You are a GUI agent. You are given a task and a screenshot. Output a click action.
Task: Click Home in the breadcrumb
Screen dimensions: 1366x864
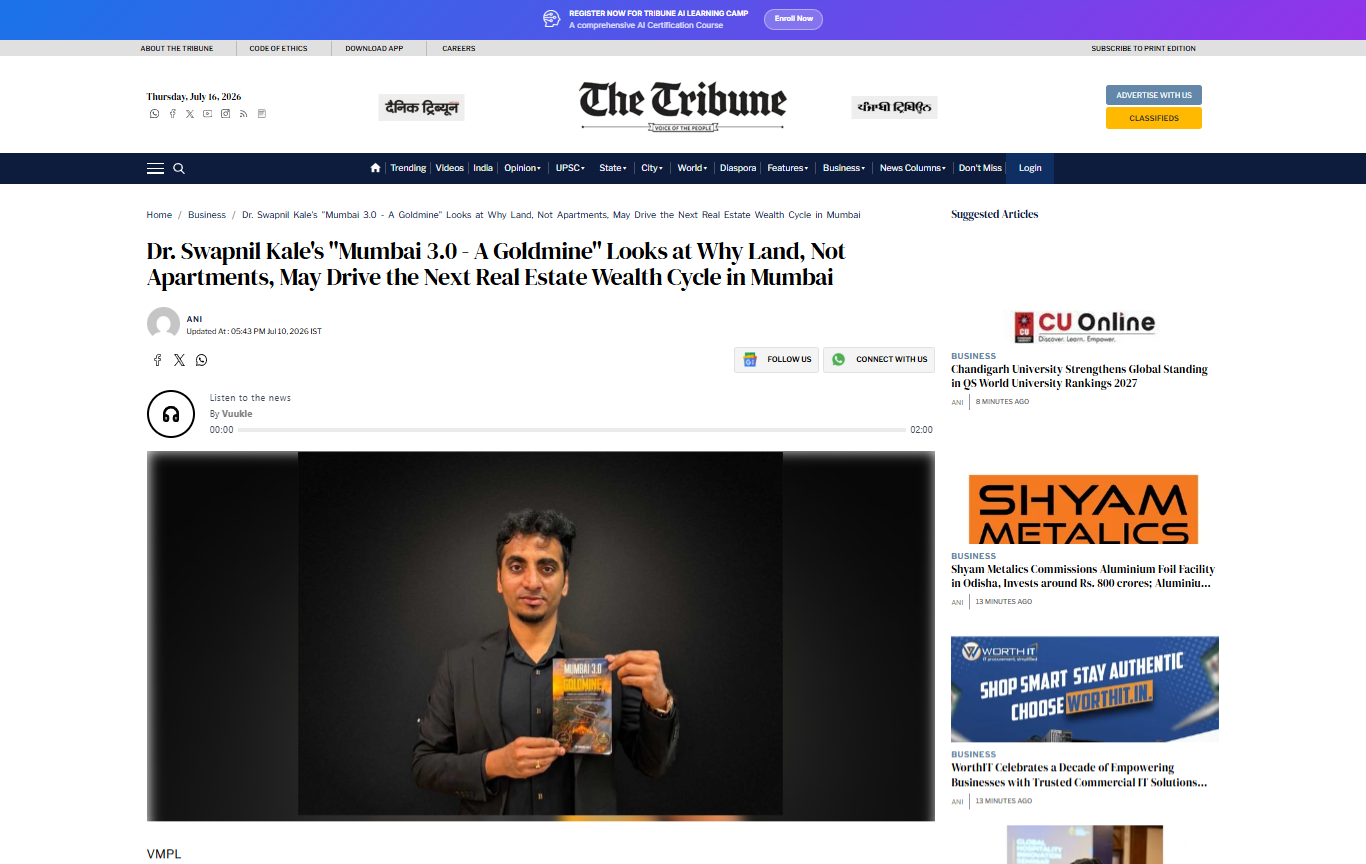click(159, 215)
